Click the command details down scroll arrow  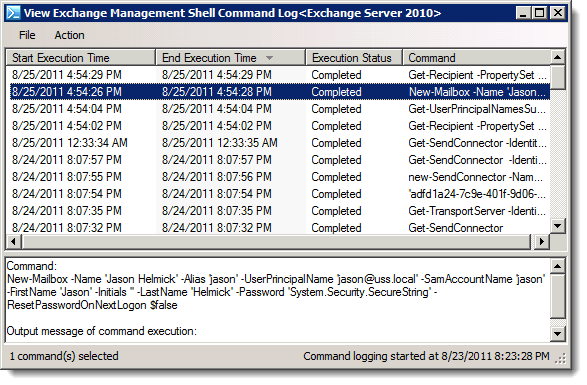(557, 333)
